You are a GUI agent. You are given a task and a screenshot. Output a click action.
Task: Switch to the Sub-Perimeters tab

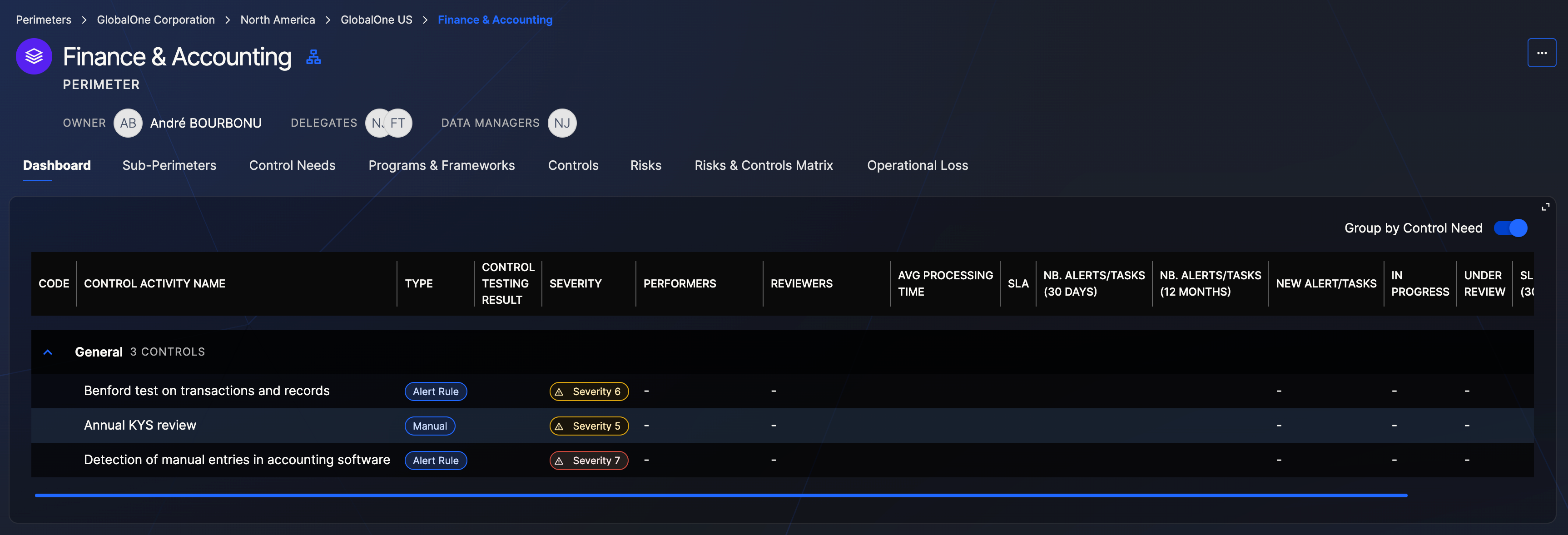click(169, 166)
